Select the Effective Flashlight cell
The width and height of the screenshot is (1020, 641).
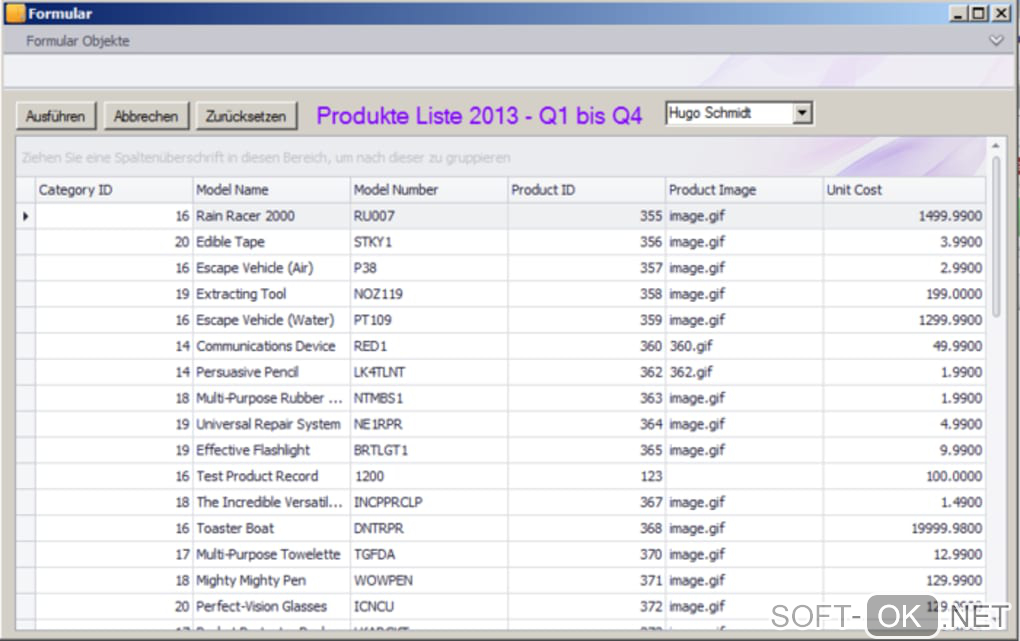pyautogui.click(x=271, y=450)
